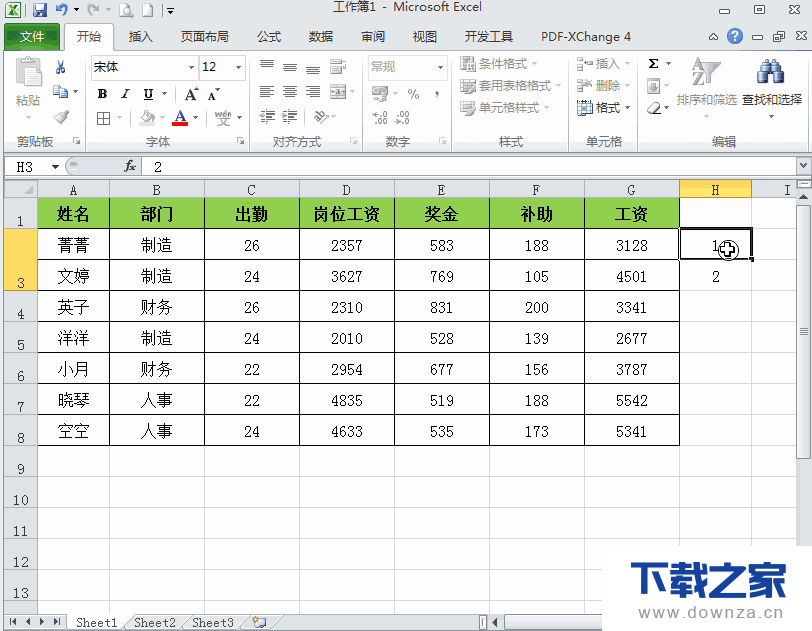The height and width of the screenshot is (631, 812).
Task: Click the AutoSum sigma icon
Action: pyautogui.click(x=654, y=64)
